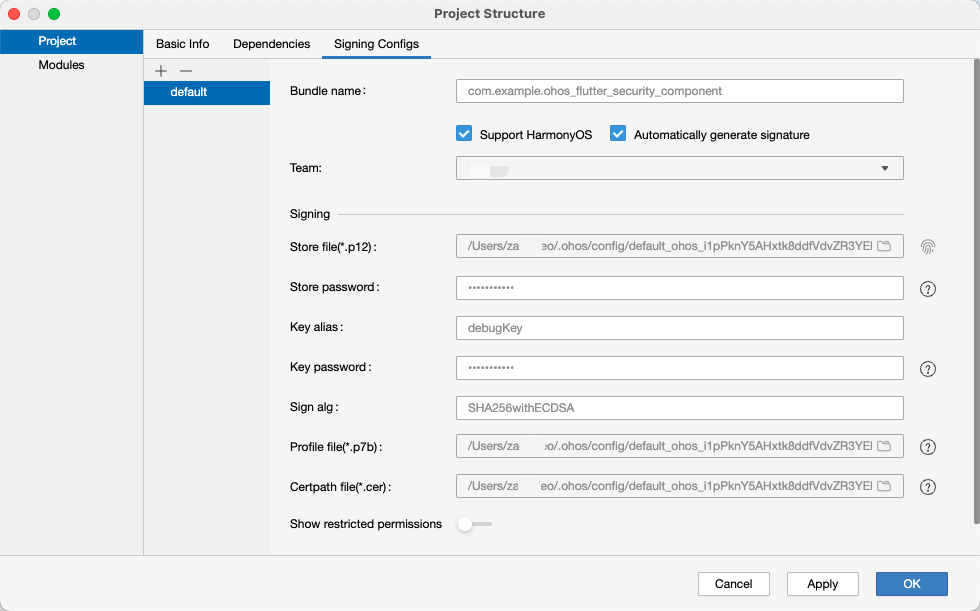Show help for Key password
The height and width of the screenshot is (611, 980).
928,369
